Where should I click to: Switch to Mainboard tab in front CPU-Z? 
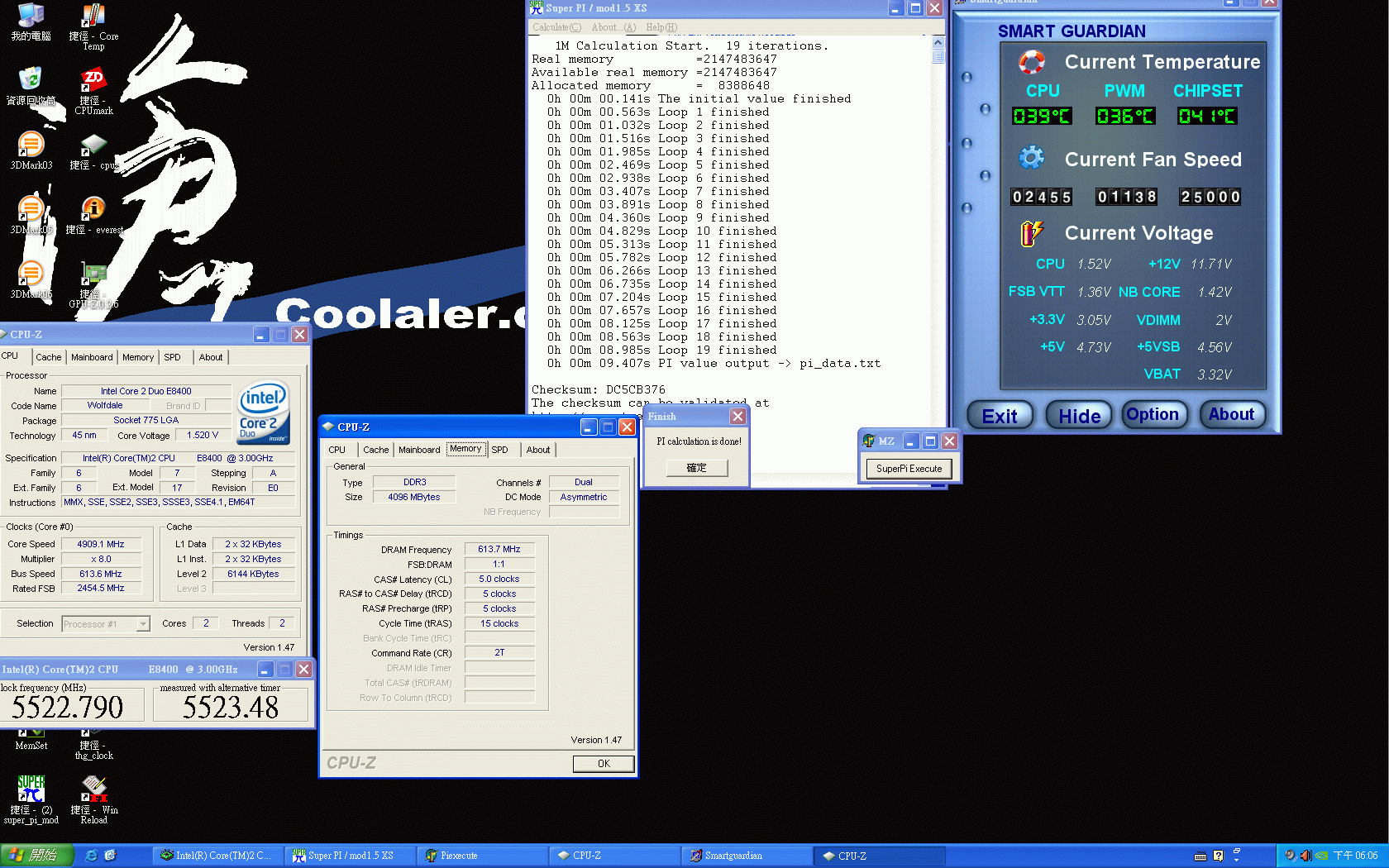click(x=419, y=450)
